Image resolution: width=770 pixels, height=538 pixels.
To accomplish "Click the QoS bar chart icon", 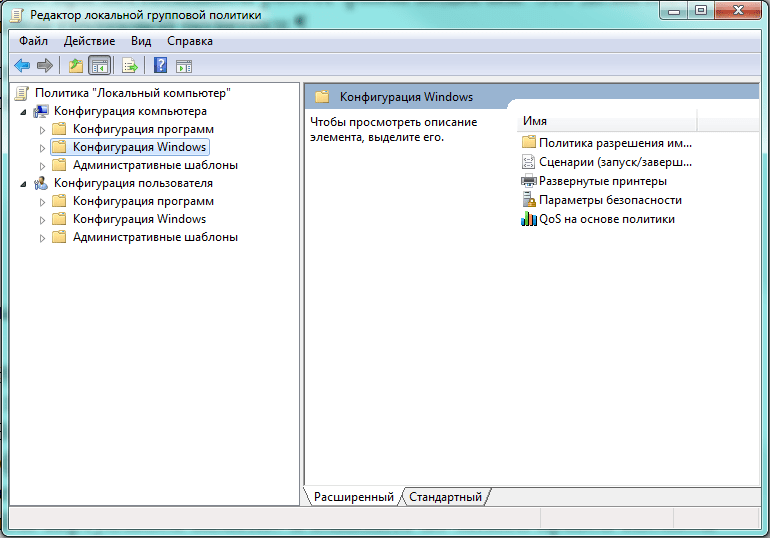I will (x=528, y=218).
